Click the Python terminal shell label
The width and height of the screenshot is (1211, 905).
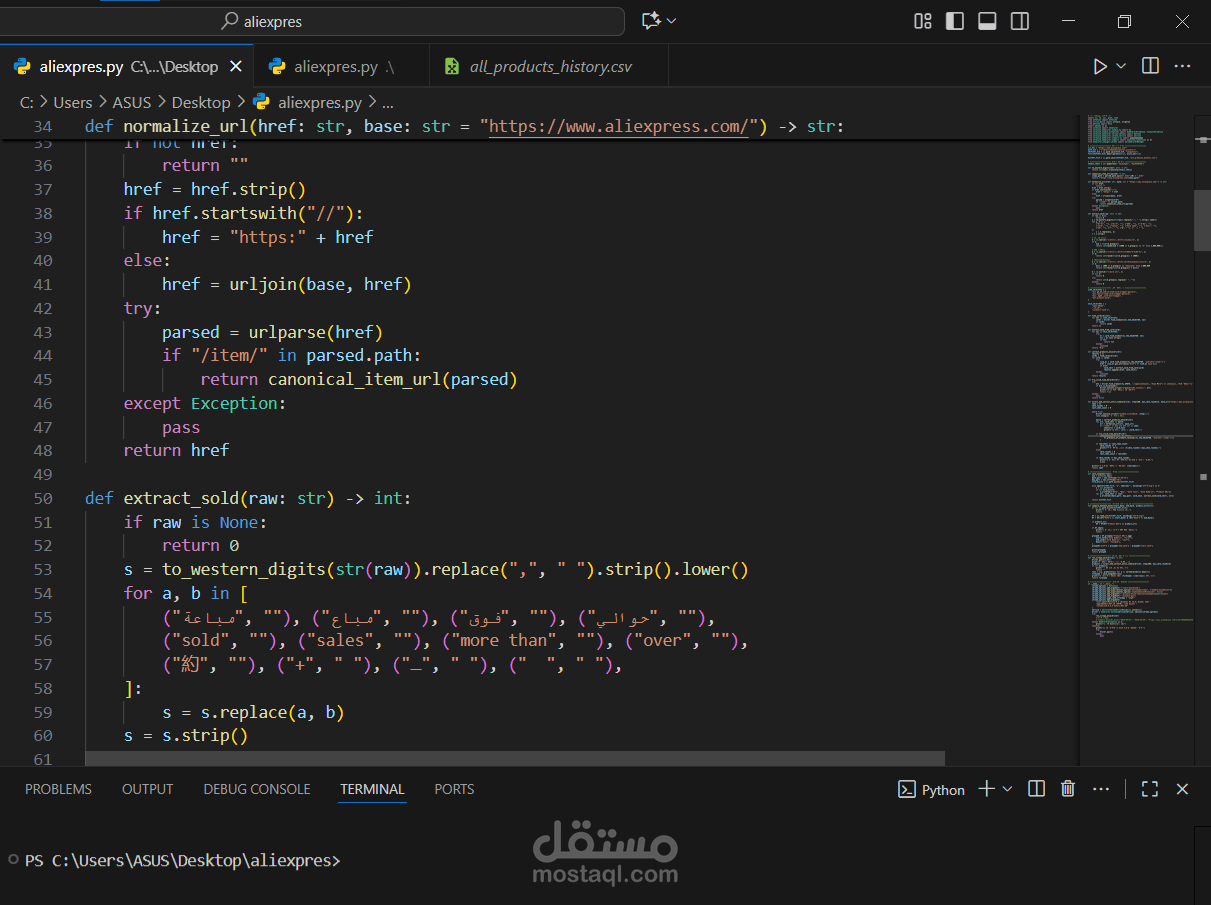pyautogui.click(x=932, y=790)
